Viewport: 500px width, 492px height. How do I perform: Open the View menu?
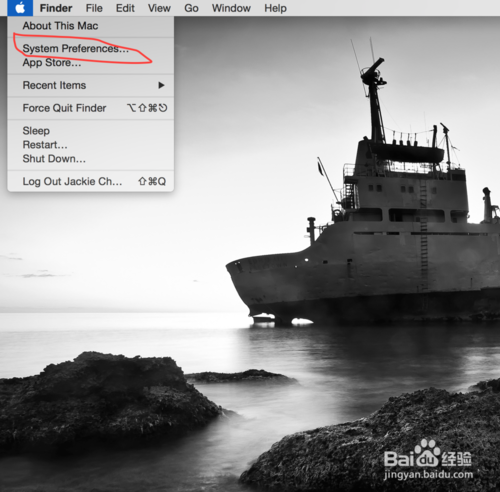point(159,8)
